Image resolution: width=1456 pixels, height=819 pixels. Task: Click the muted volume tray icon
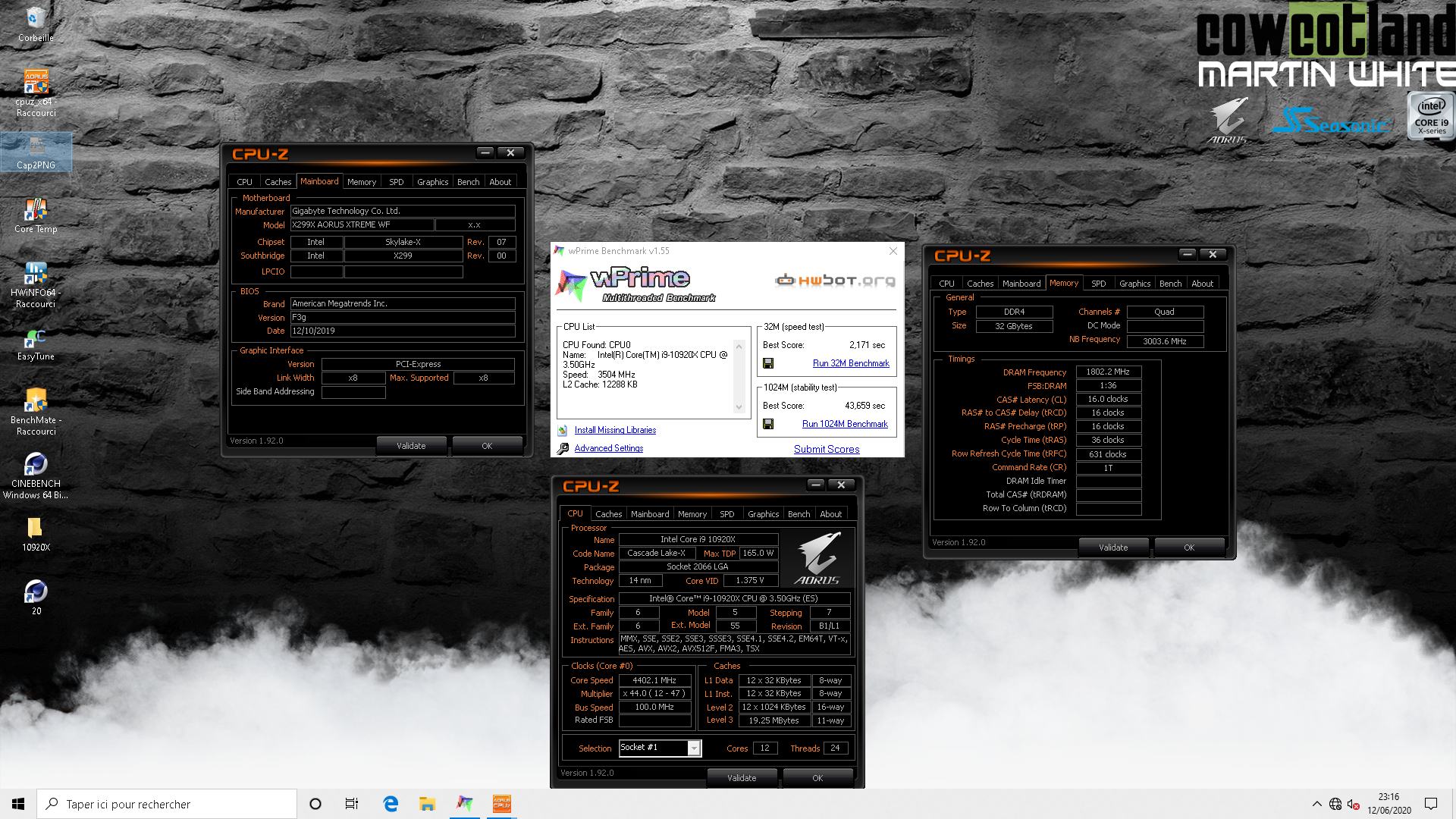[1354, 804]
